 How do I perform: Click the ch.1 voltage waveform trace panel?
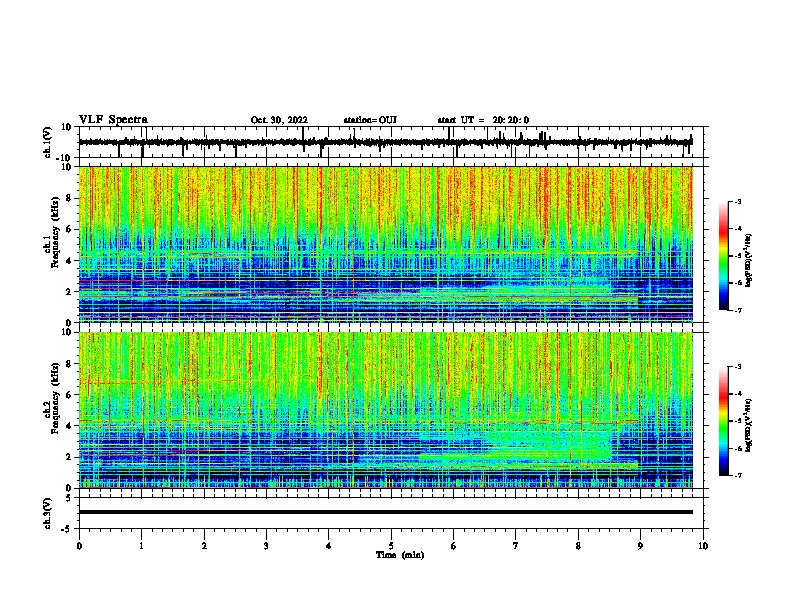click(x=391, y=142)
